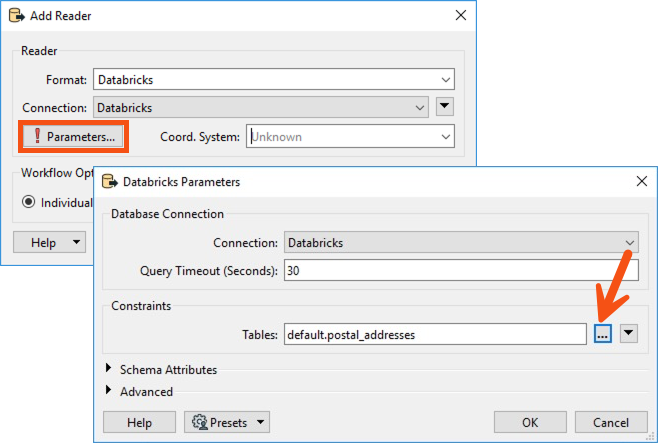658x443 pixels.
Task: Expand the Schema Attributes section
Action: (x=108, y=368)
